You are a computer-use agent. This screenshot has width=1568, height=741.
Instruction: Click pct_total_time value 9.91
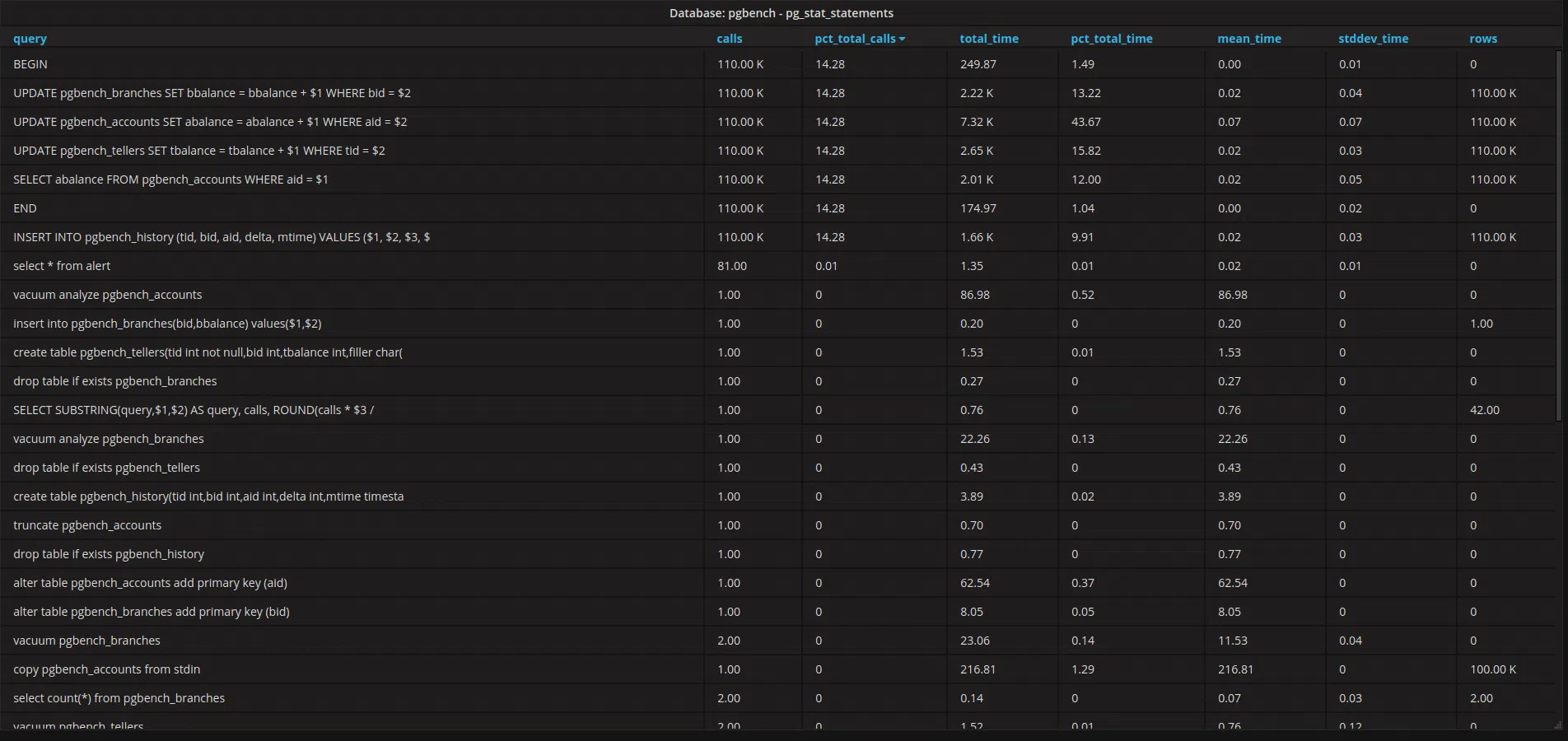click(x=1083, y=237)
